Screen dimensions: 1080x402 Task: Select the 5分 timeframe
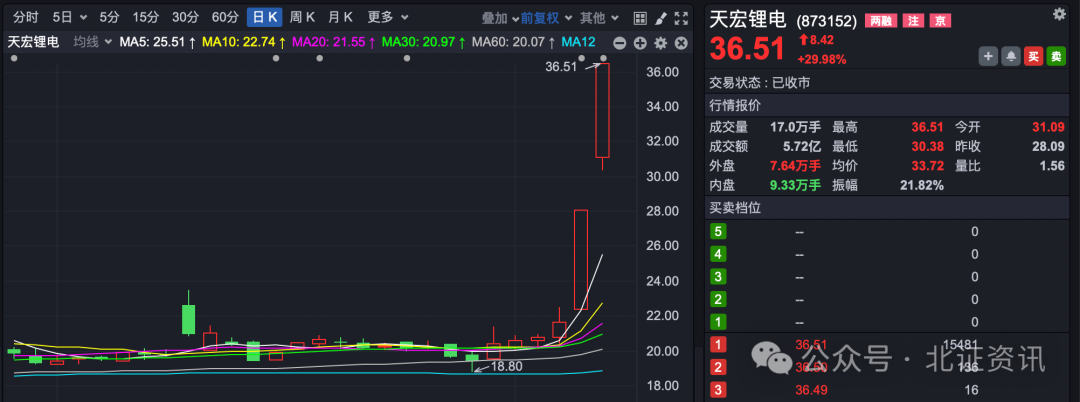(x=109, y=17)
